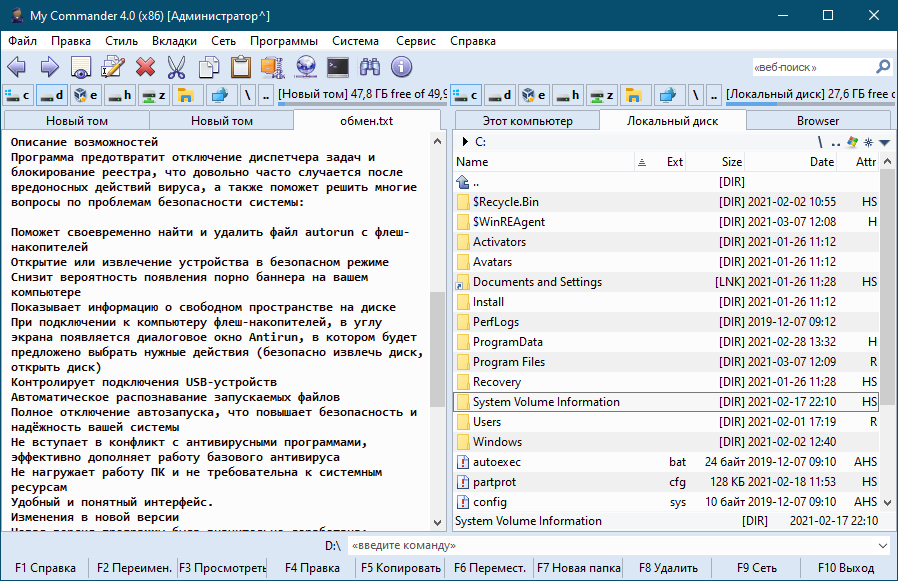Click the введите команду command input
Viewport: 898px width, 581px height.
(x=610, y=545)
